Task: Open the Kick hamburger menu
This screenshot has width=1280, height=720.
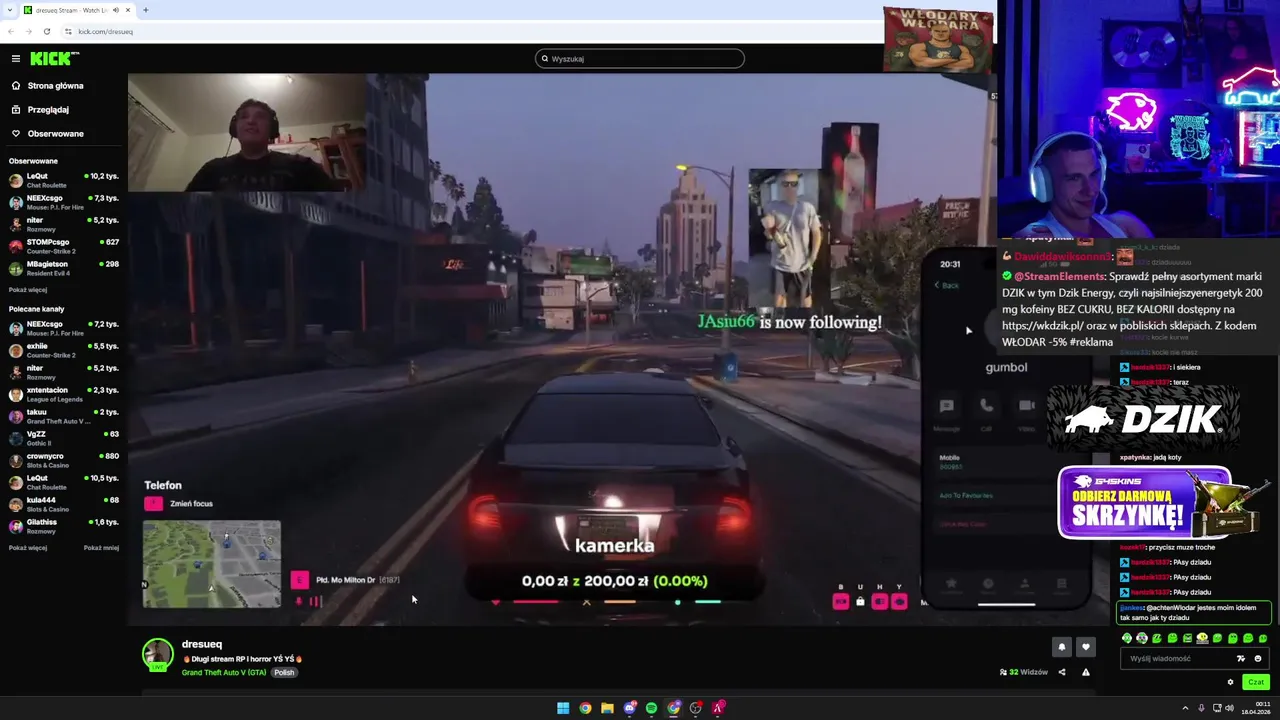Action: point(15,58)
